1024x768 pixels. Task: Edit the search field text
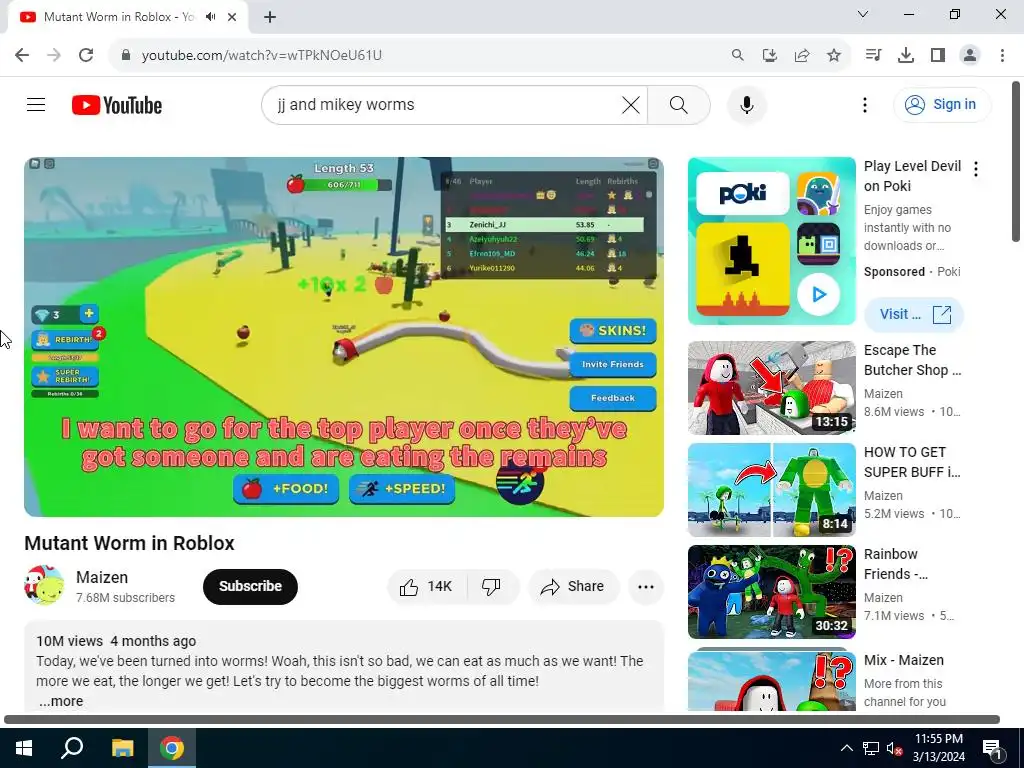tap(444, 104)
